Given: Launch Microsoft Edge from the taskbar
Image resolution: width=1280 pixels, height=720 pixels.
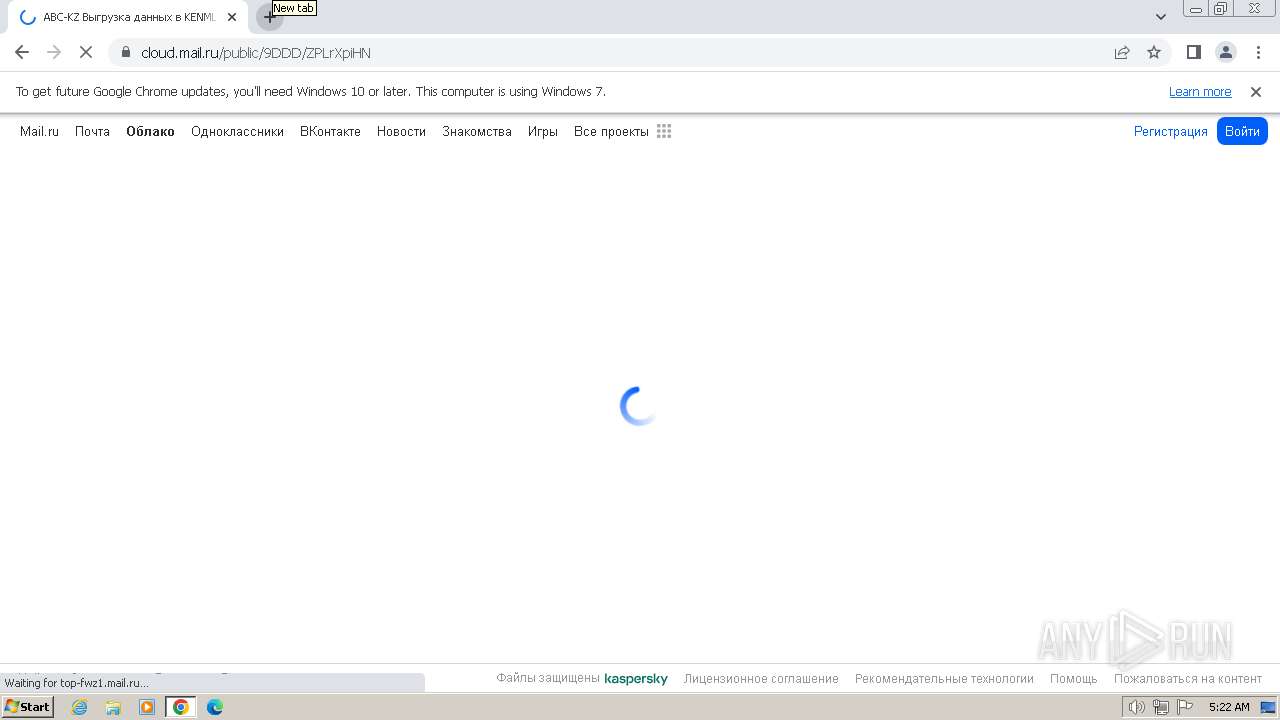Looking at the screenshot, I should (x=214, y=707).
